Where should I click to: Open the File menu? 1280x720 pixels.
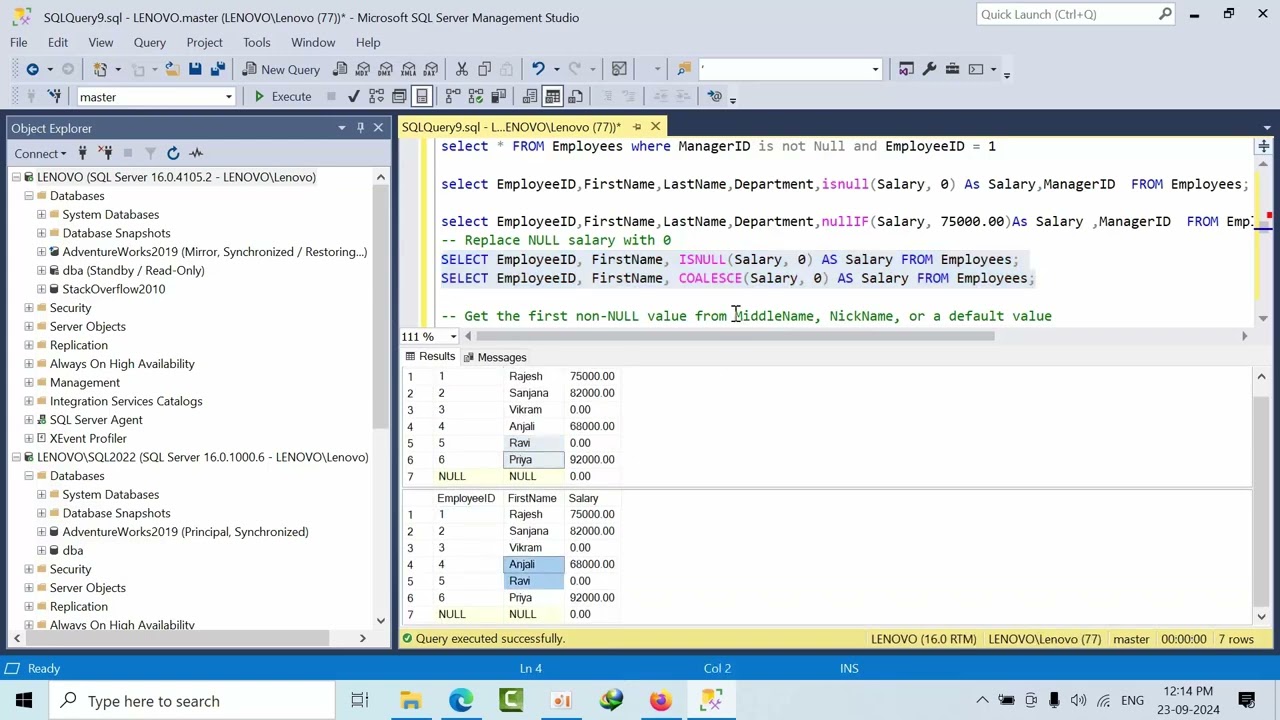click(x=19, y=42)
